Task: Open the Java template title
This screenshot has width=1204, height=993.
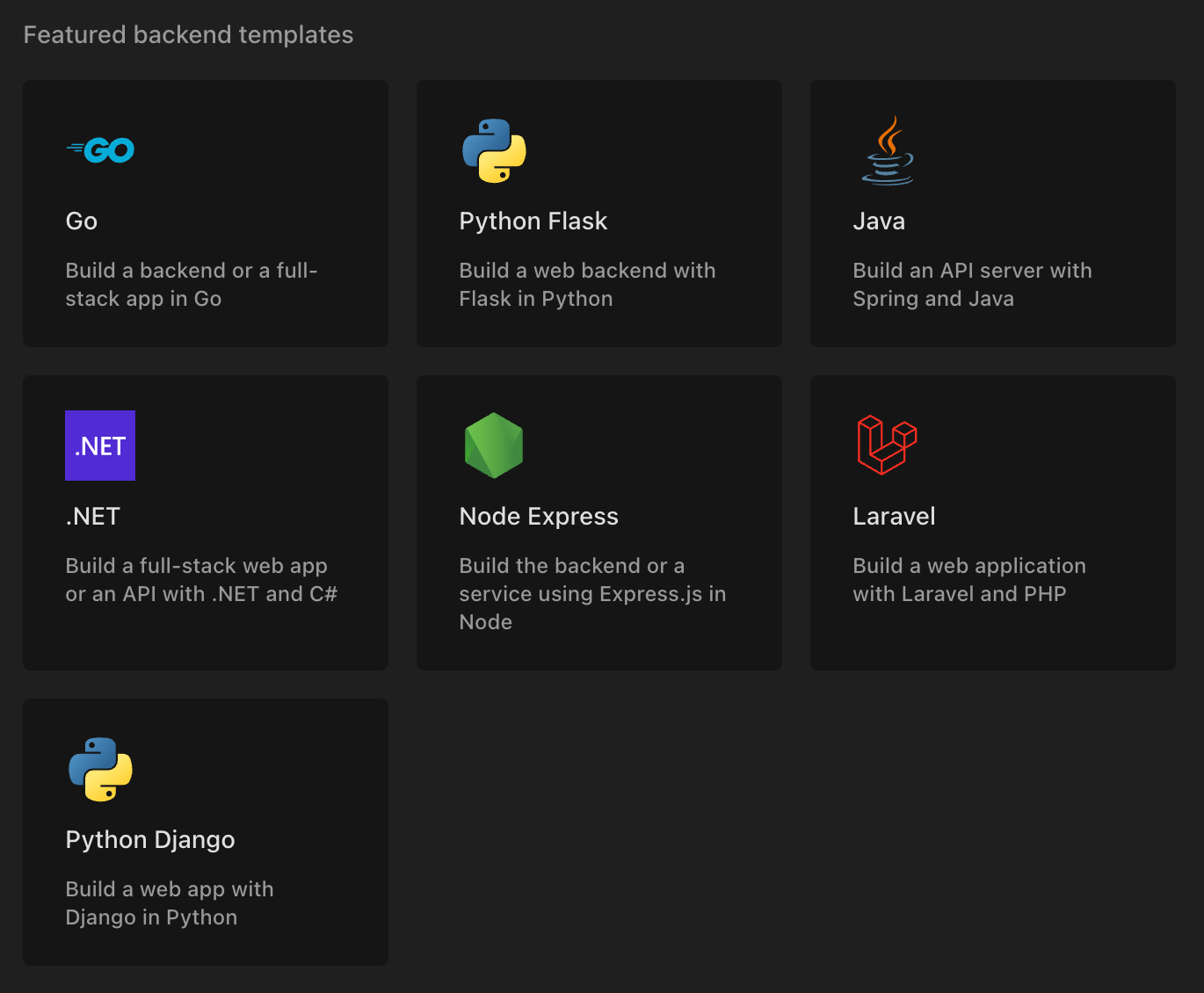Action: 879,221
